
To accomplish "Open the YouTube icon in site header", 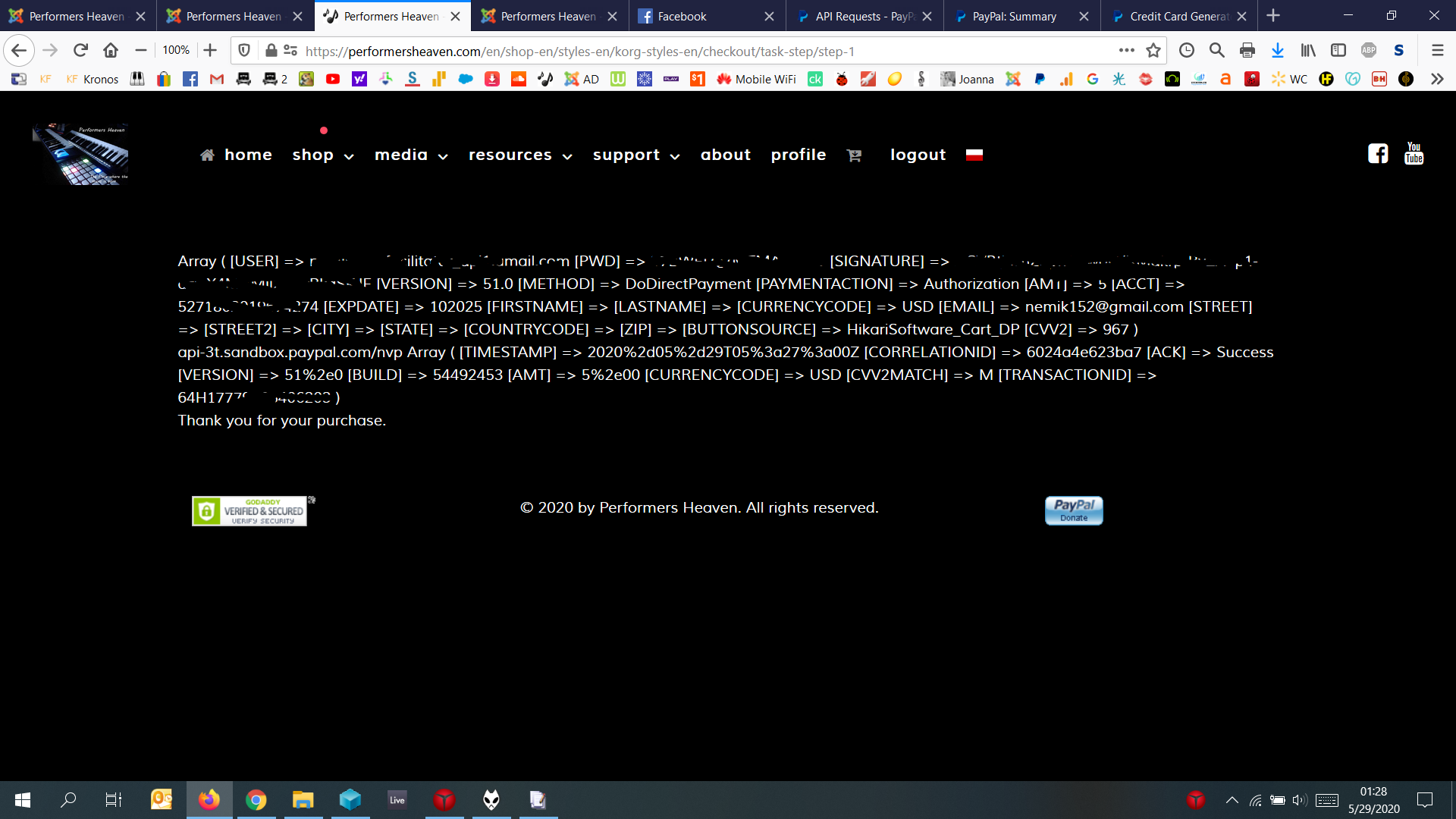I will pyautogui.click(x=1414, y=154).
